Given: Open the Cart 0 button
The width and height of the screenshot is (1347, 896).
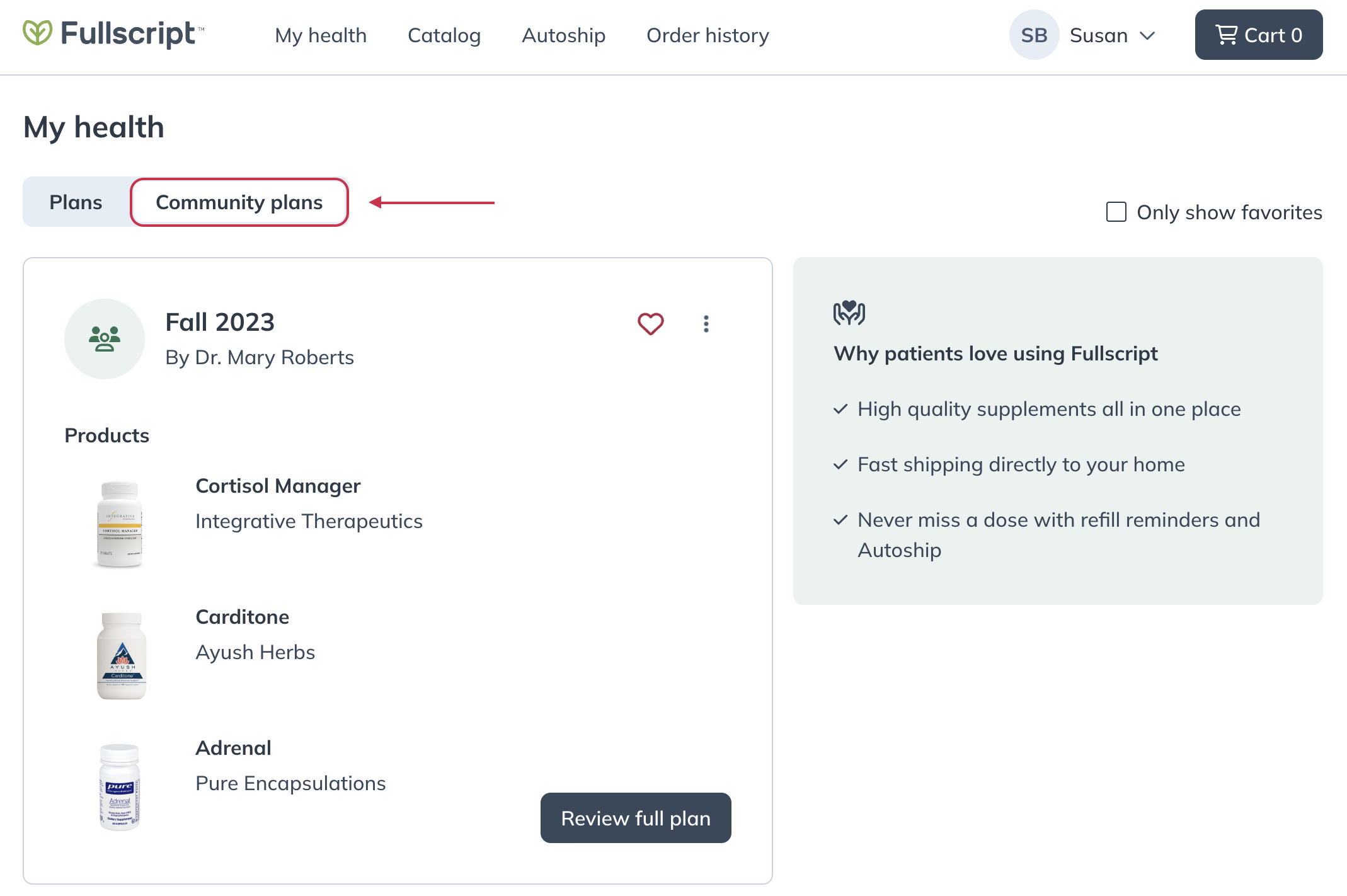Looking at the screenshot, I should (1259, 35).
